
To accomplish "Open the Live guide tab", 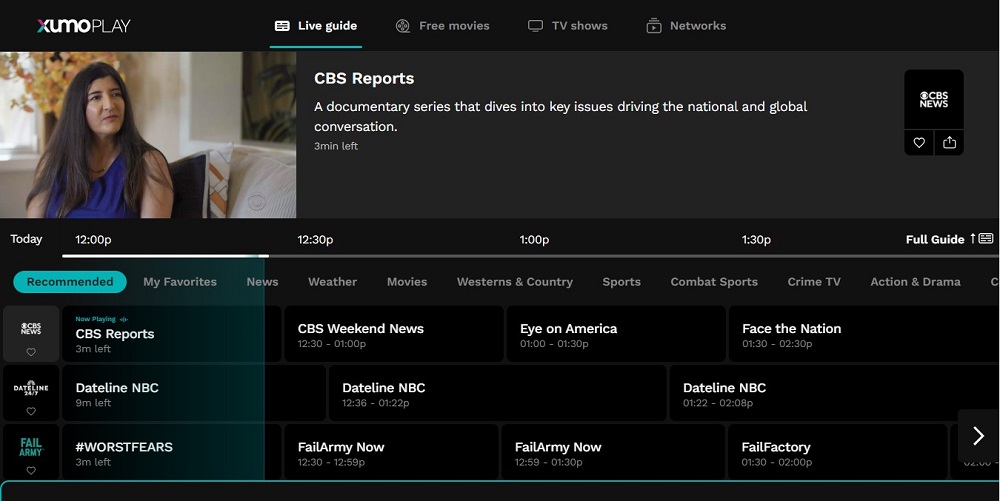I will [x=316, y=26].
